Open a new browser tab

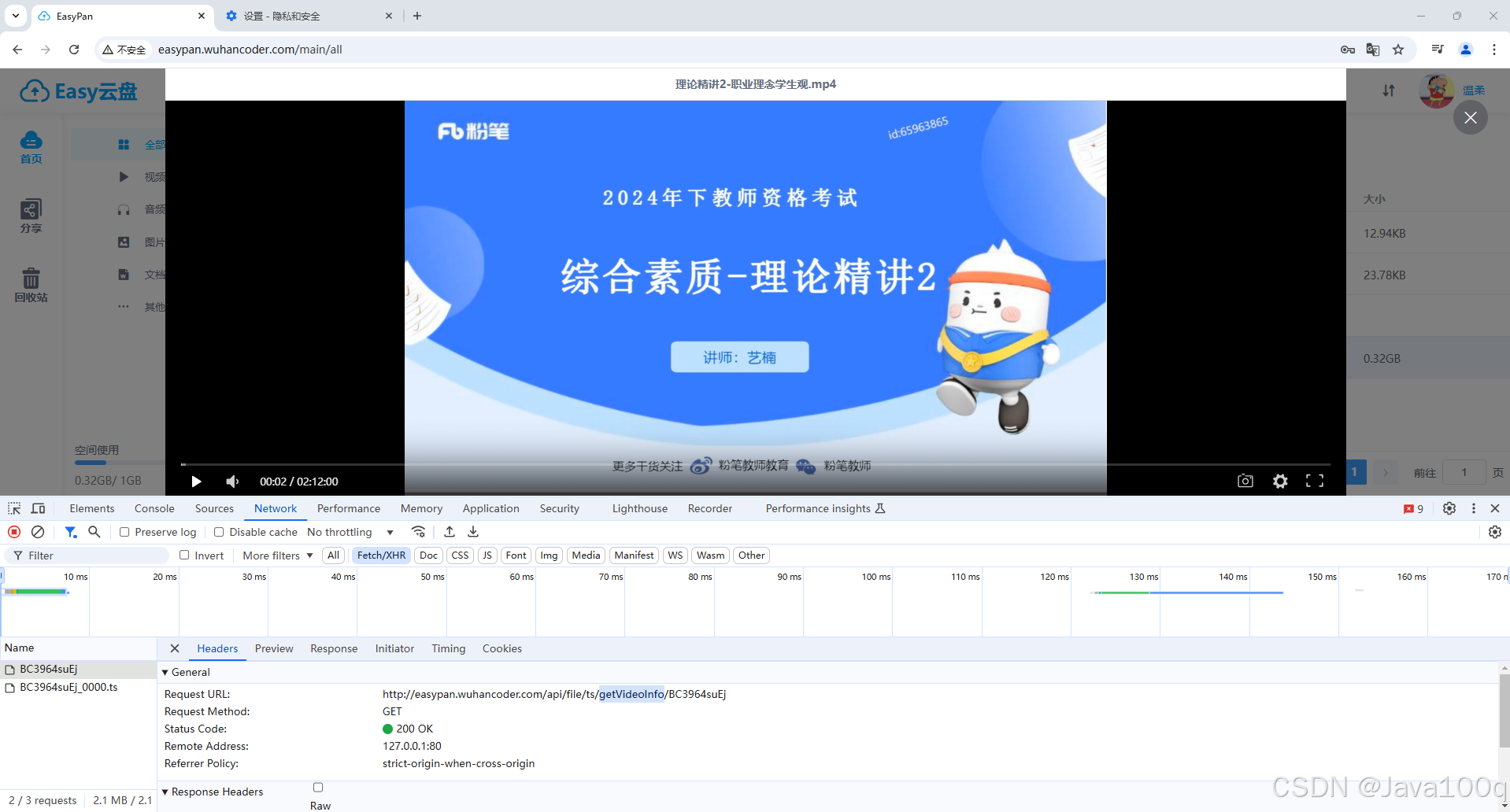(417, 16)
